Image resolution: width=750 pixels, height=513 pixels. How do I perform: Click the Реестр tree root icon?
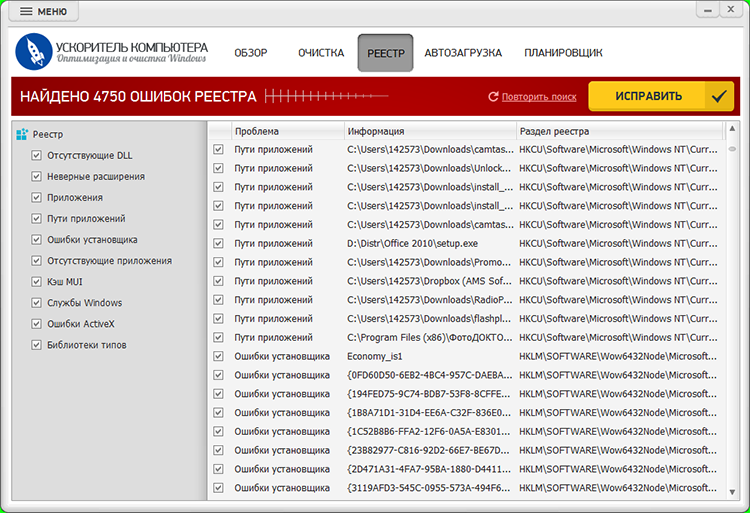point(22,134)
